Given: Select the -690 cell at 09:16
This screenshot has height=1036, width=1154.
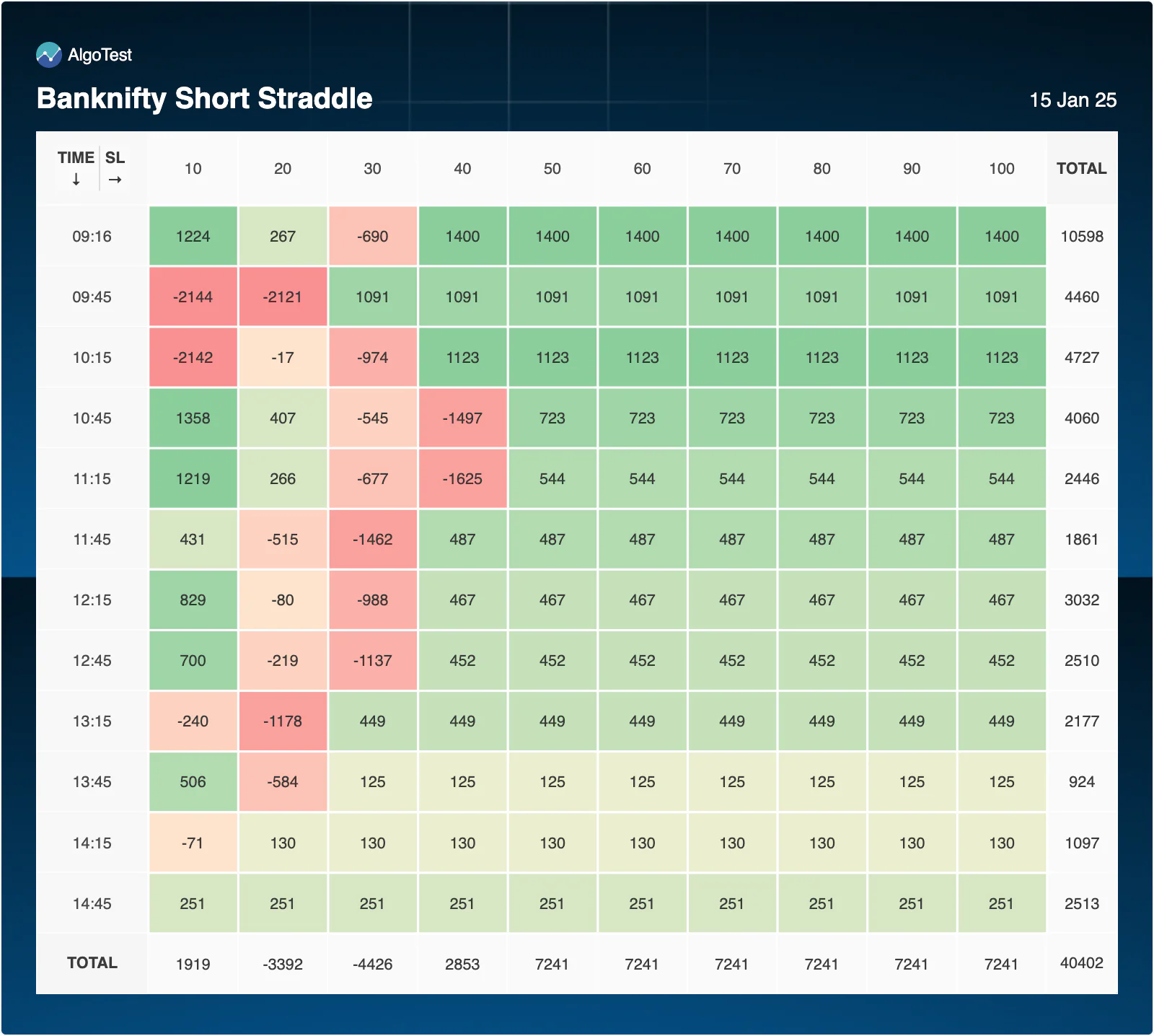Looking at the screenshot, I should pyautogui.click(x=373, y=237).
